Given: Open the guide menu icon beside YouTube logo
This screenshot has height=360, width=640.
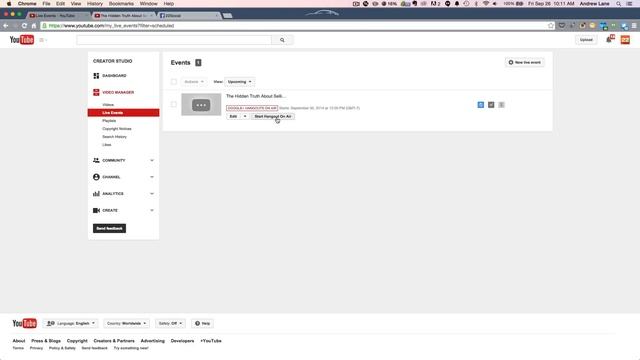Looking at the screenshot, I should pyautogui.click(x=42, y=40).
